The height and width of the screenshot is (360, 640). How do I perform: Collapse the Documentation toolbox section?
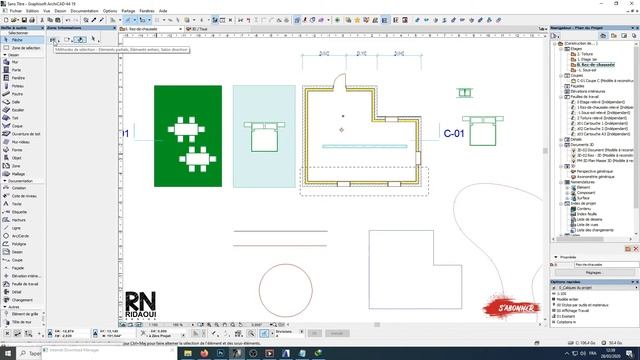point(5,181)
